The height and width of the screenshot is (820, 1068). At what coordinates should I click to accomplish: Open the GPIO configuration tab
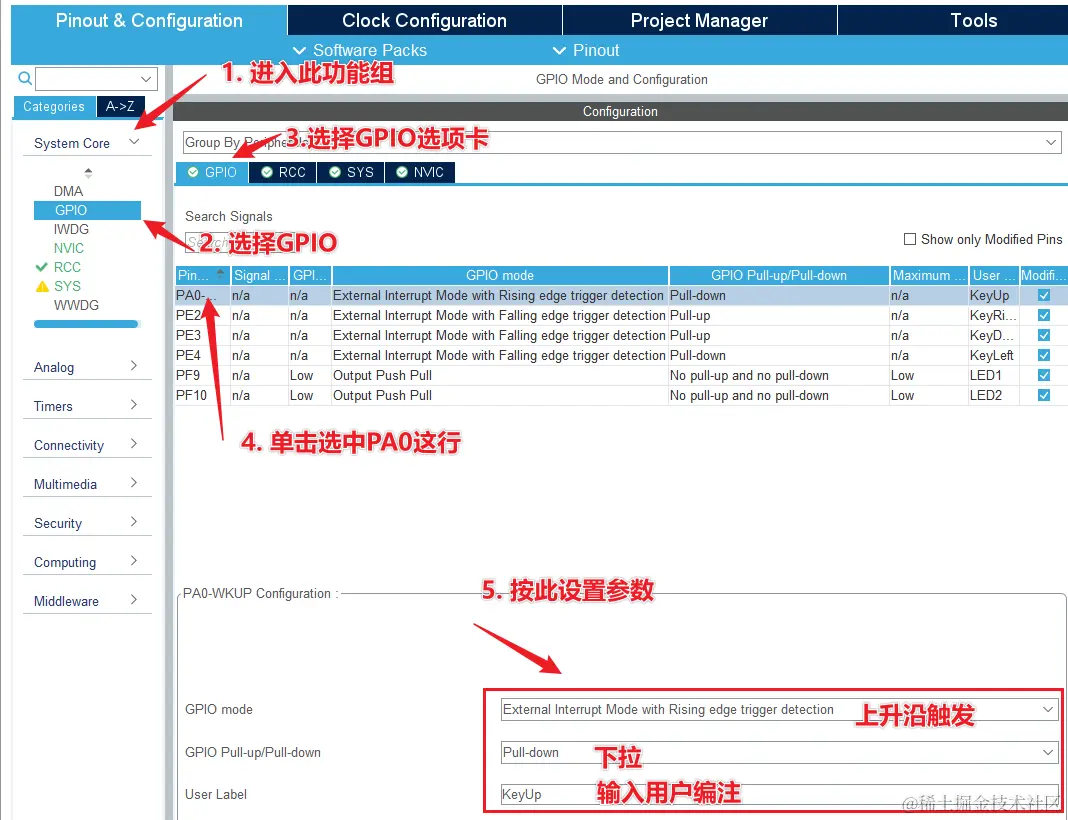[x=212, y=172]
